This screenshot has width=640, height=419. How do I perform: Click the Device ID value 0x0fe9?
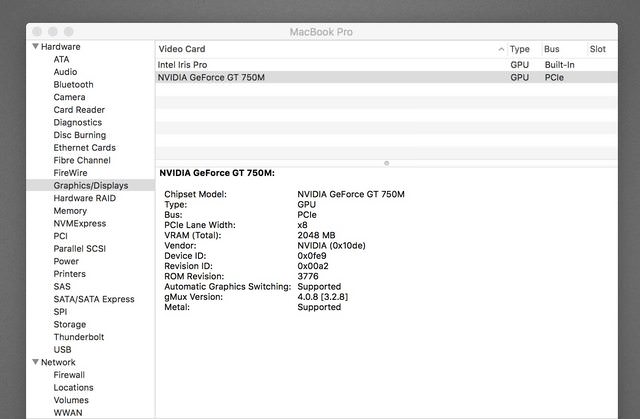click(311, 256)
